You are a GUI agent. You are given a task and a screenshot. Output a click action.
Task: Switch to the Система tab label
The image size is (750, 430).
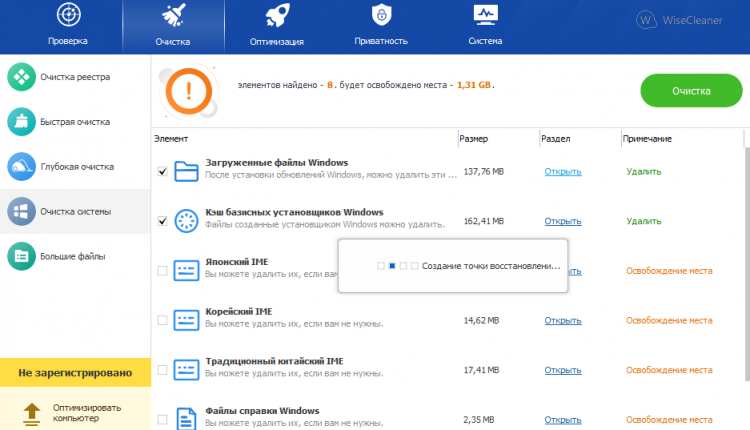tap(485, 41)
